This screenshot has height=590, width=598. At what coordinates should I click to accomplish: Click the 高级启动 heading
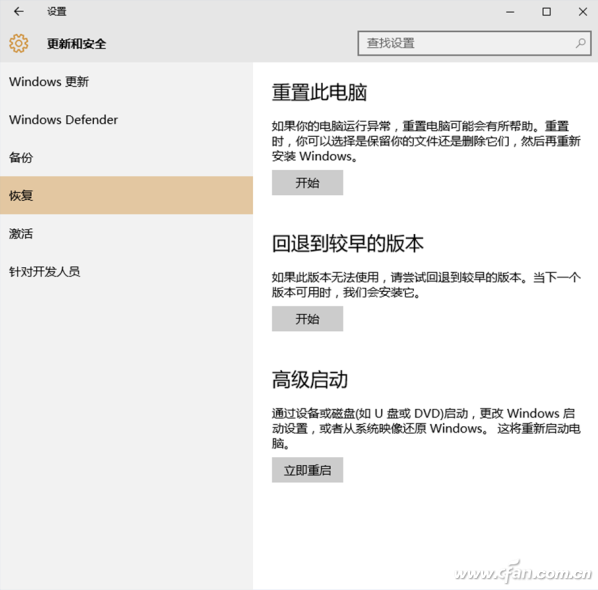click(x=310, y=379)
